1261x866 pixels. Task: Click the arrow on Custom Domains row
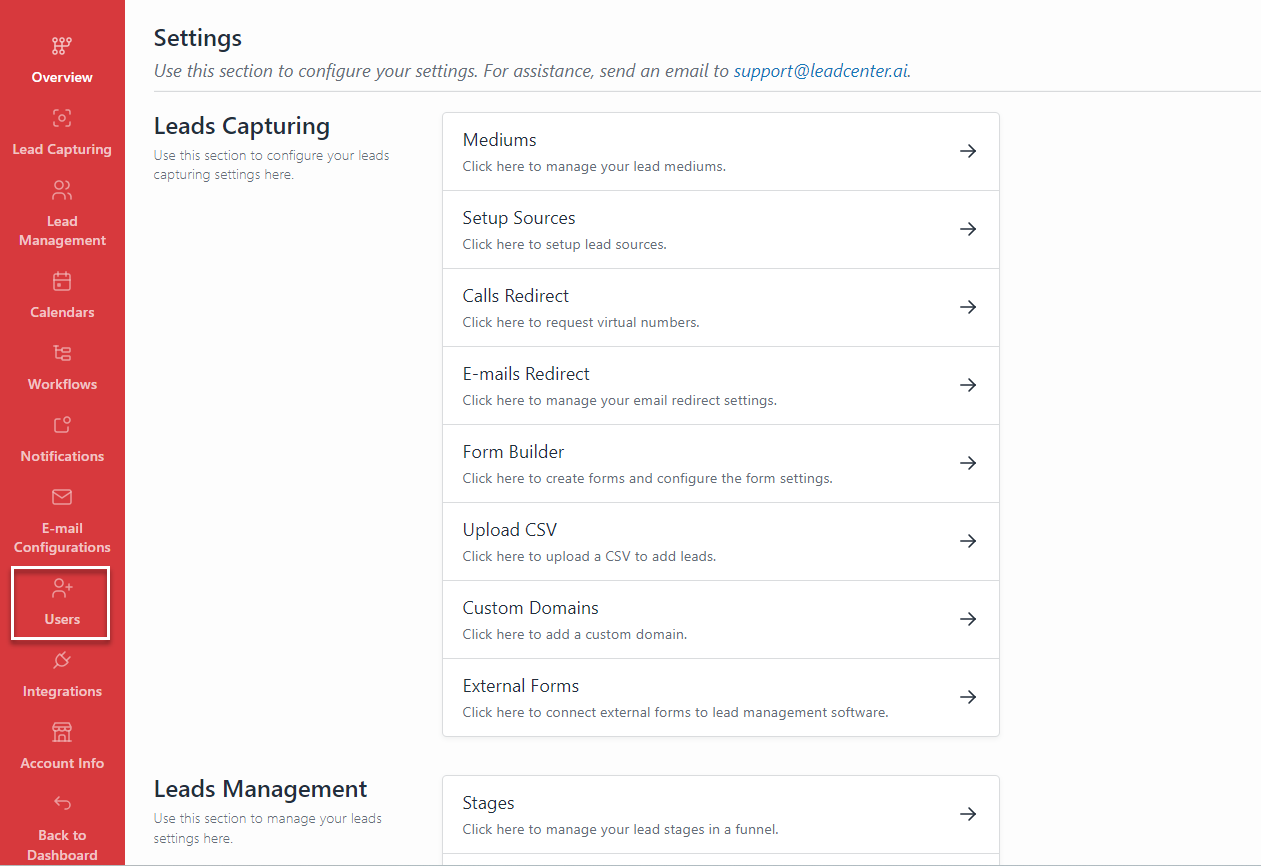coord(968,619)
